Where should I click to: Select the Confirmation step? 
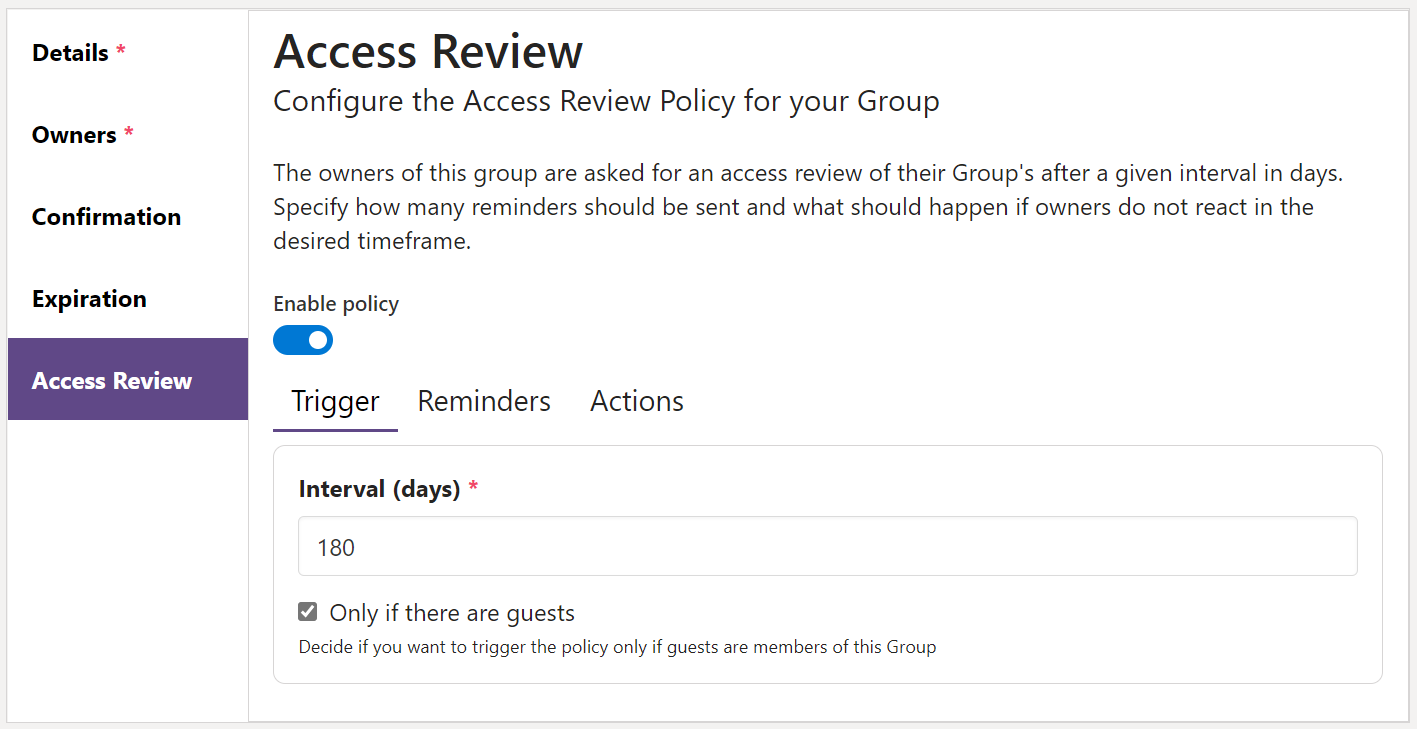pyautogui.click(x=106, y=216)
